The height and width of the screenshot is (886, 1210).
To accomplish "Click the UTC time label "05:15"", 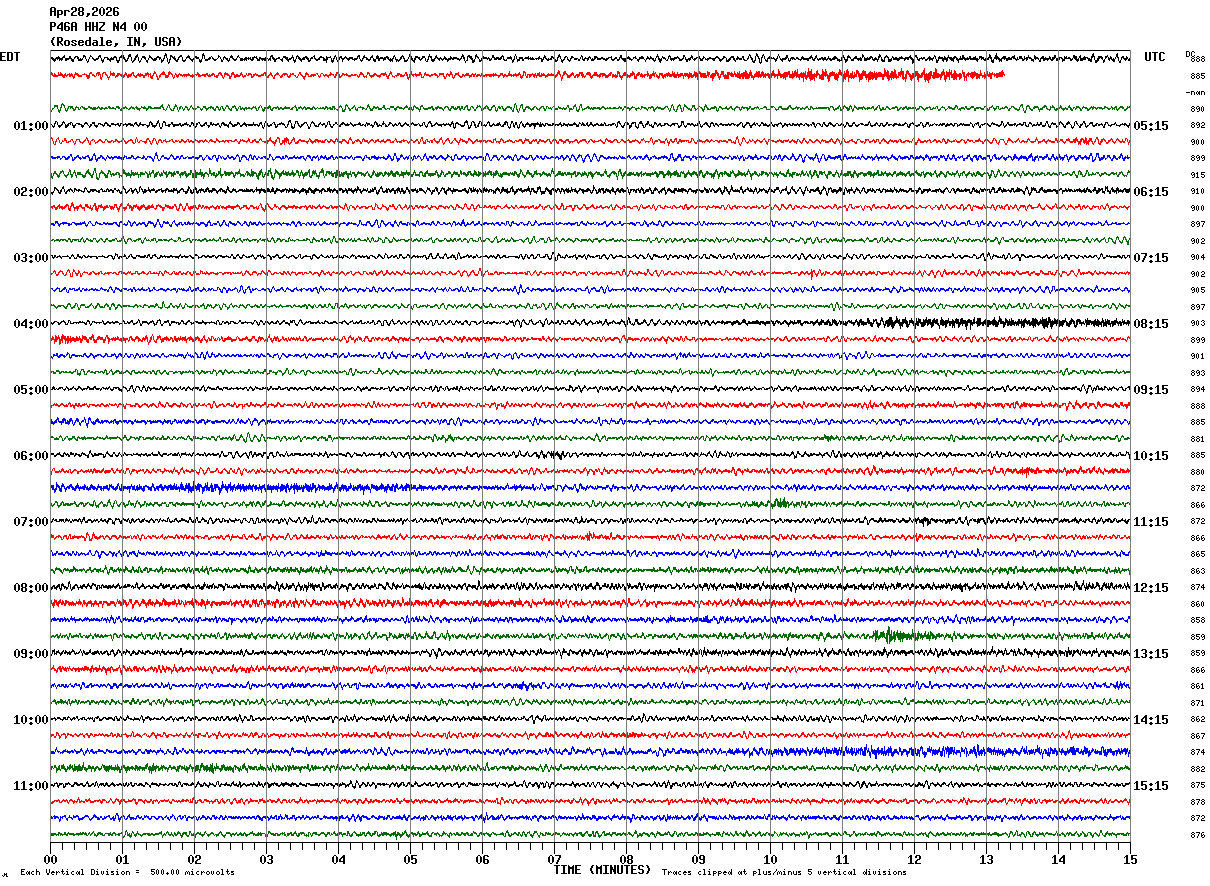I will point(1151,126).
